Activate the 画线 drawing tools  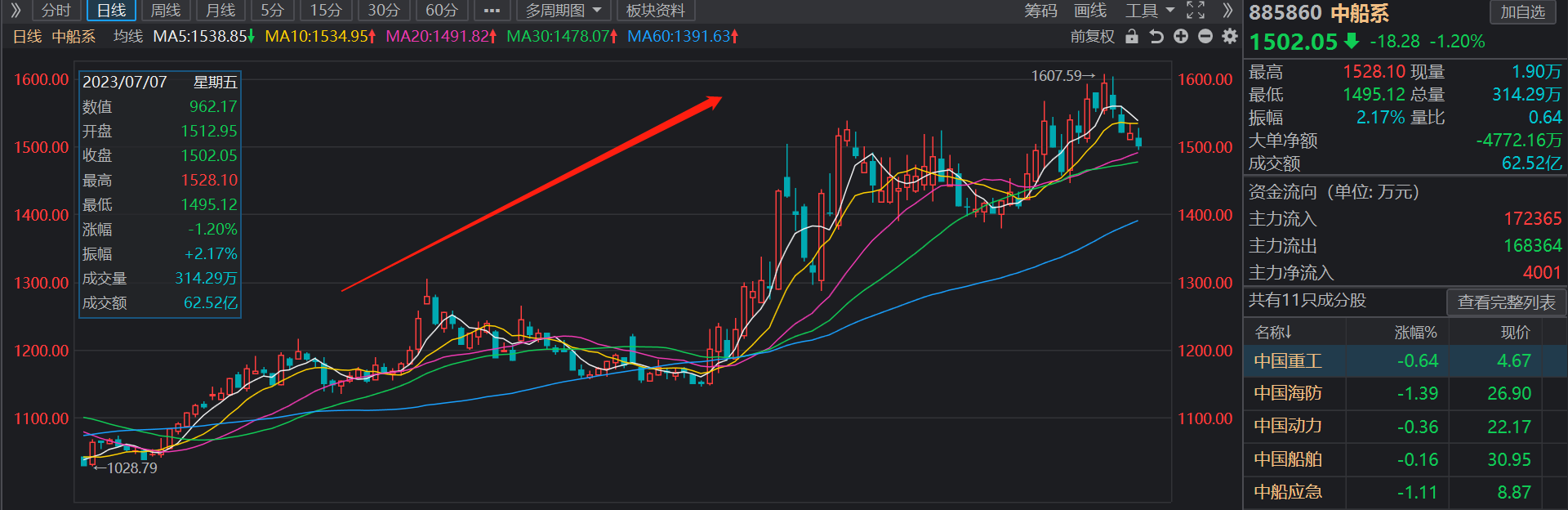click(1090, 11)
